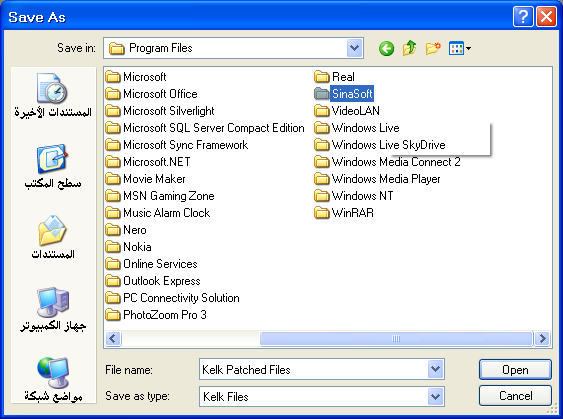The width and height of the screenshot is (563, 419).
Task: Select the Desktop shortcut in places bar
Action: pyautogui.click(x=53, y=166)
